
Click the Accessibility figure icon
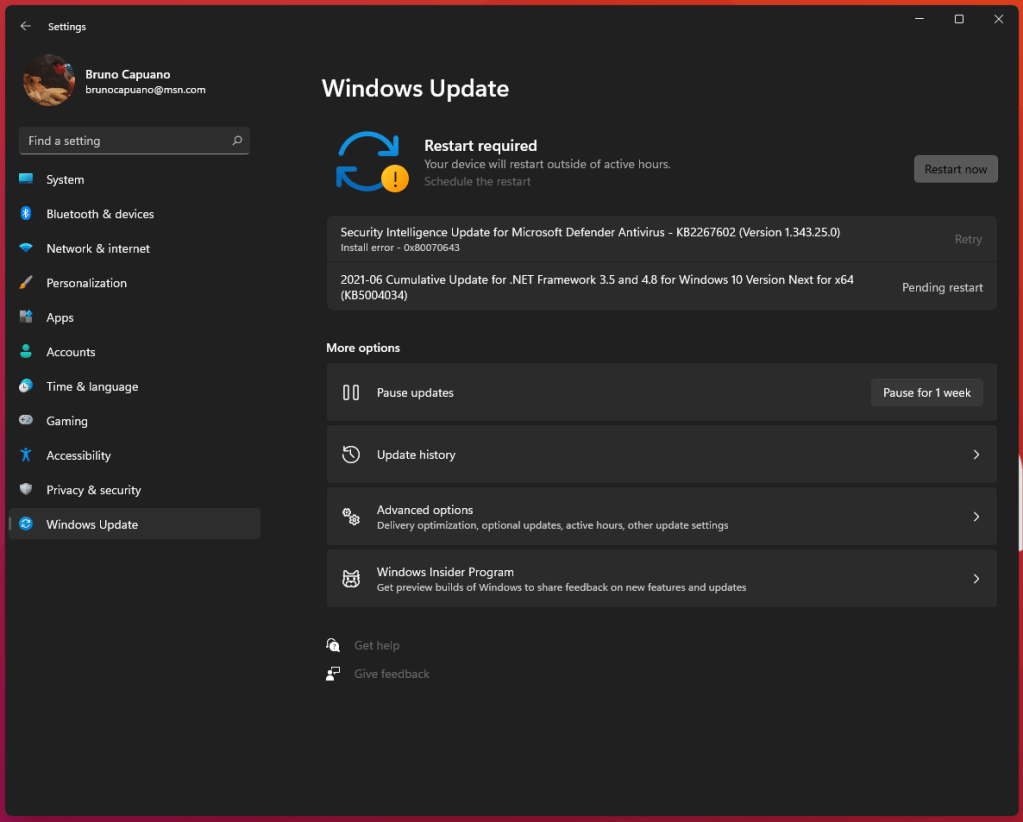[x=26, y=456]
